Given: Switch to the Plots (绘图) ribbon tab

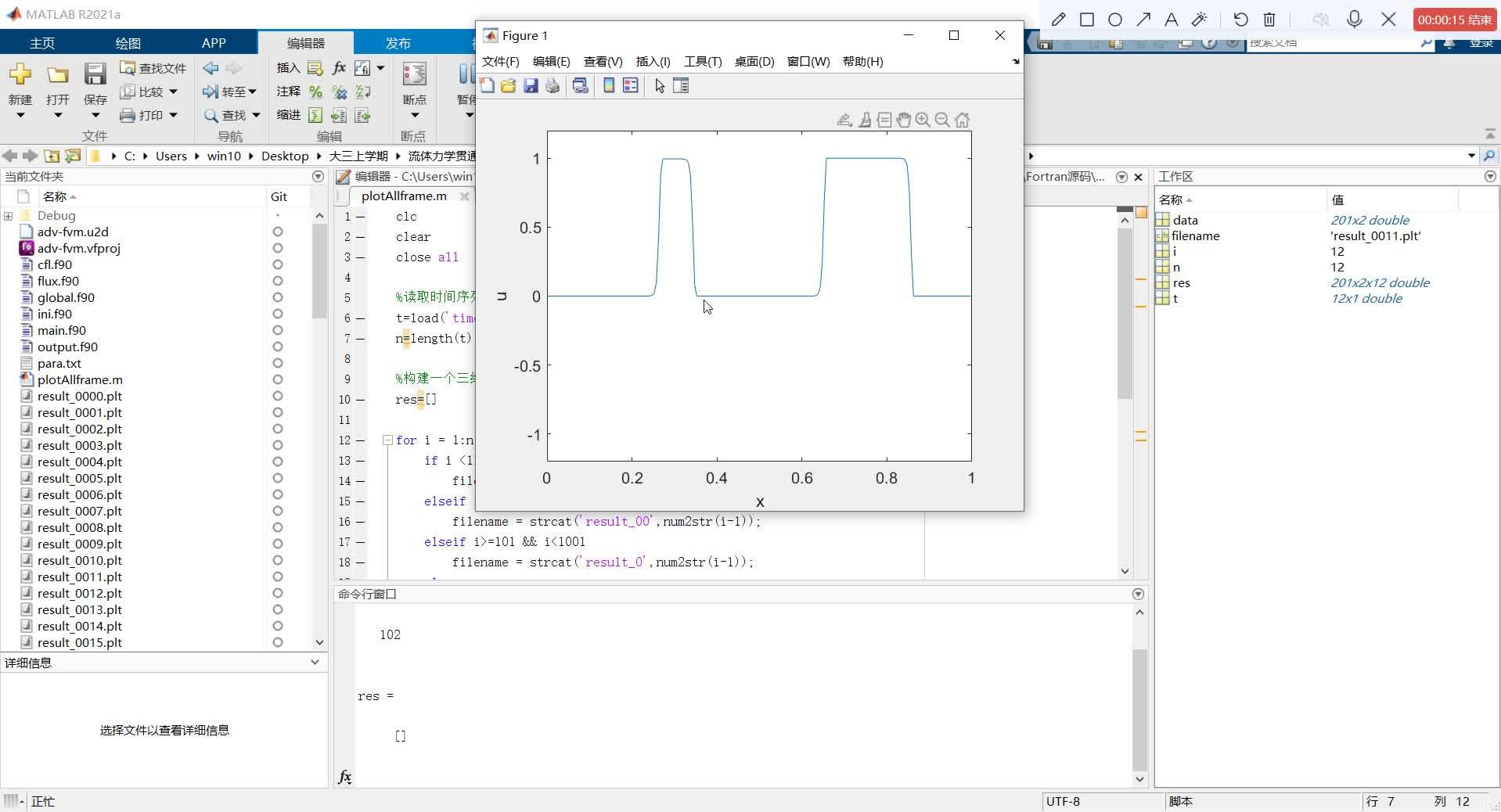Looking at the screenshot, I should point(128,43).
